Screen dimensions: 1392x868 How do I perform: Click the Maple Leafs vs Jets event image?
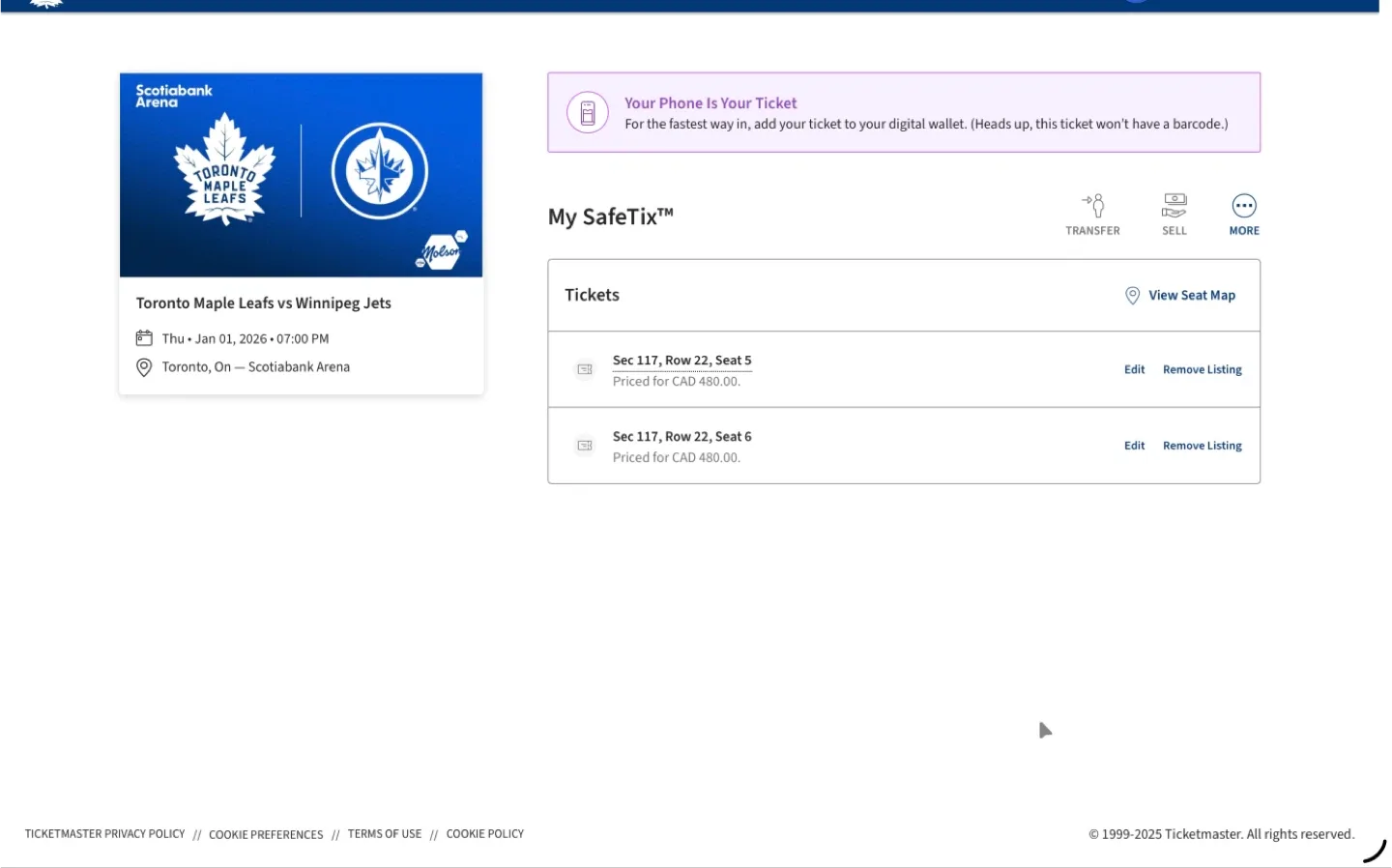301,175
